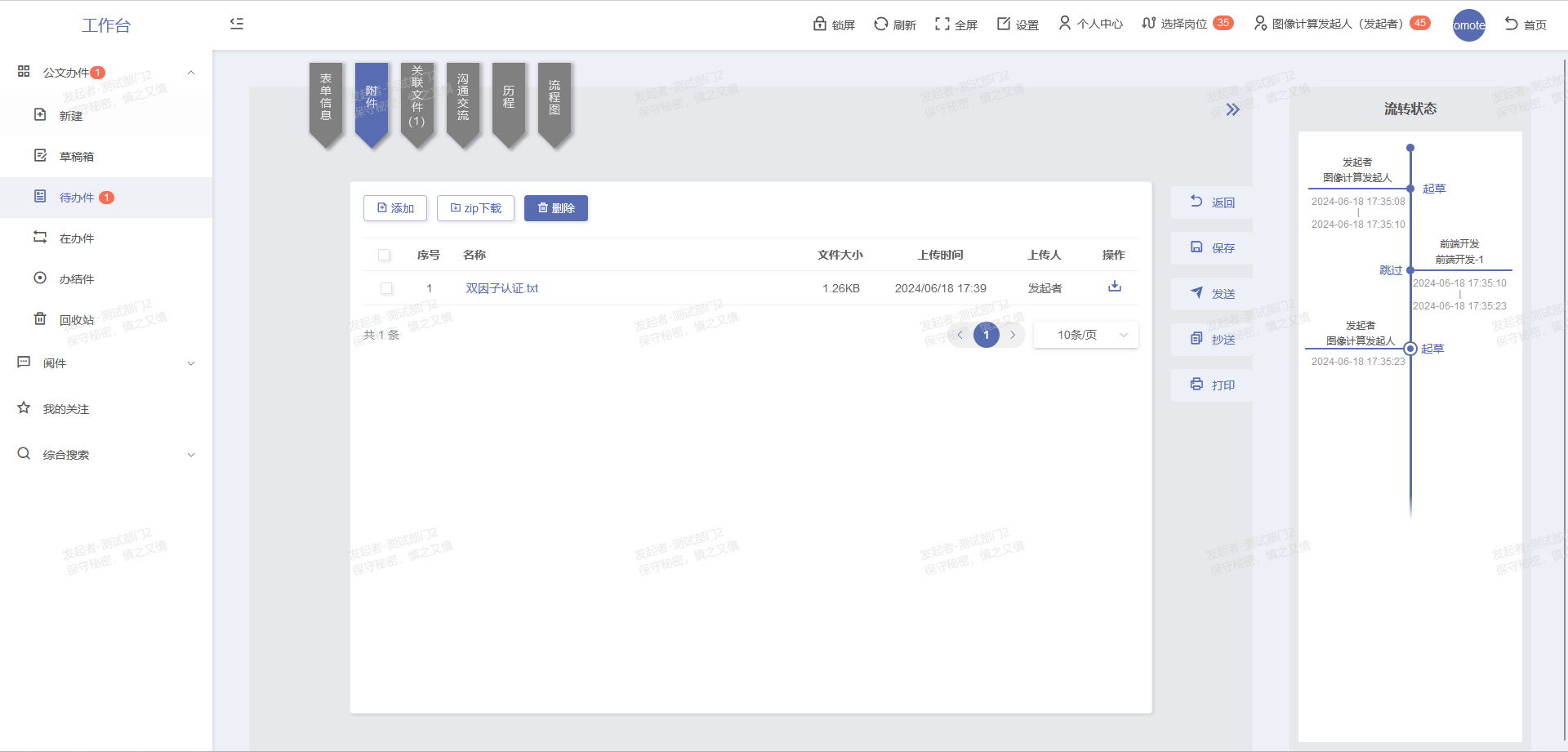The image size is (1568, 752).
Task: Open 草稿箱 drafts
Action: tap(106, 157)
